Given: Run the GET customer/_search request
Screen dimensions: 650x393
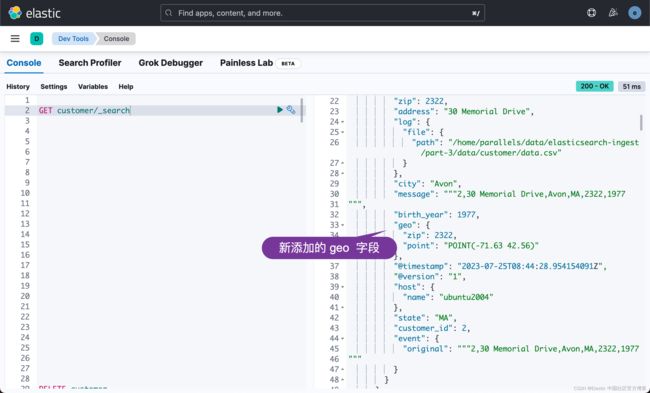Looking at the screenshot, I should point(280,110).
